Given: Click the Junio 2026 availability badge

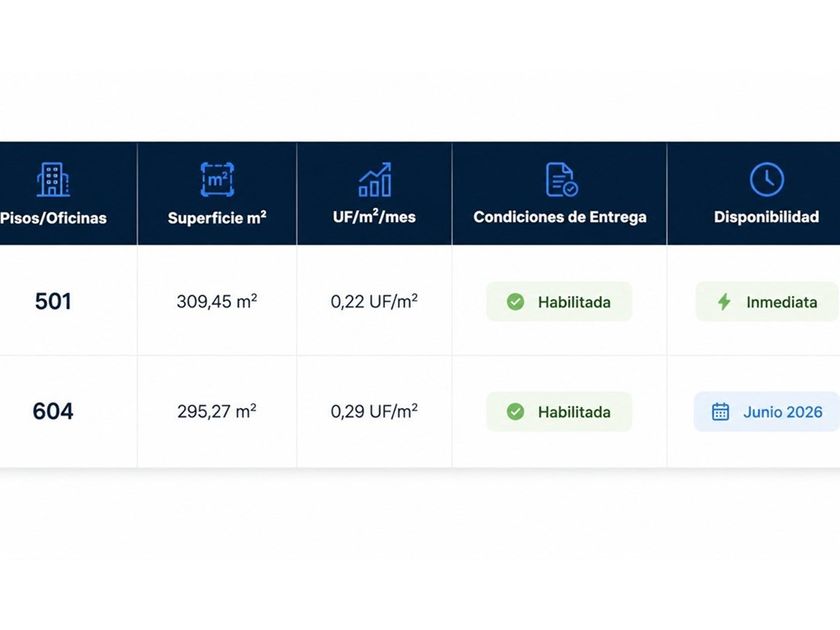Looking at the screenshot, I should click(767, 411).
